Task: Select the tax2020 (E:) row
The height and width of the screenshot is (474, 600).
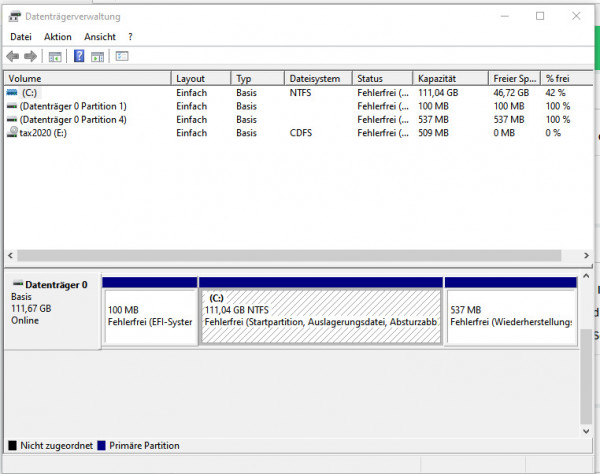Action: (x=298, y=133)
